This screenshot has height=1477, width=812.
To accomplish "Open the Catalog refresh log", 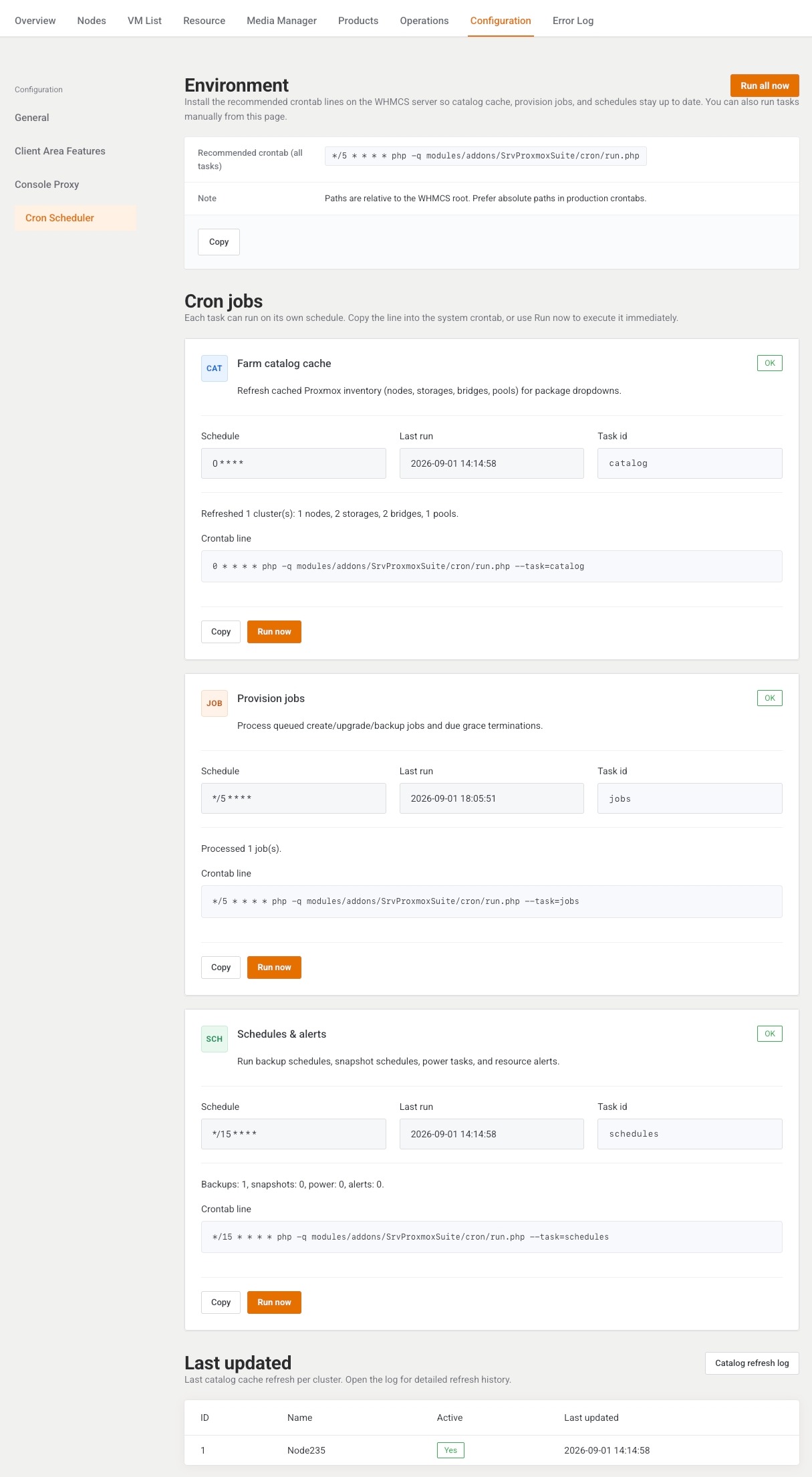I will [x=752, y=1363].
